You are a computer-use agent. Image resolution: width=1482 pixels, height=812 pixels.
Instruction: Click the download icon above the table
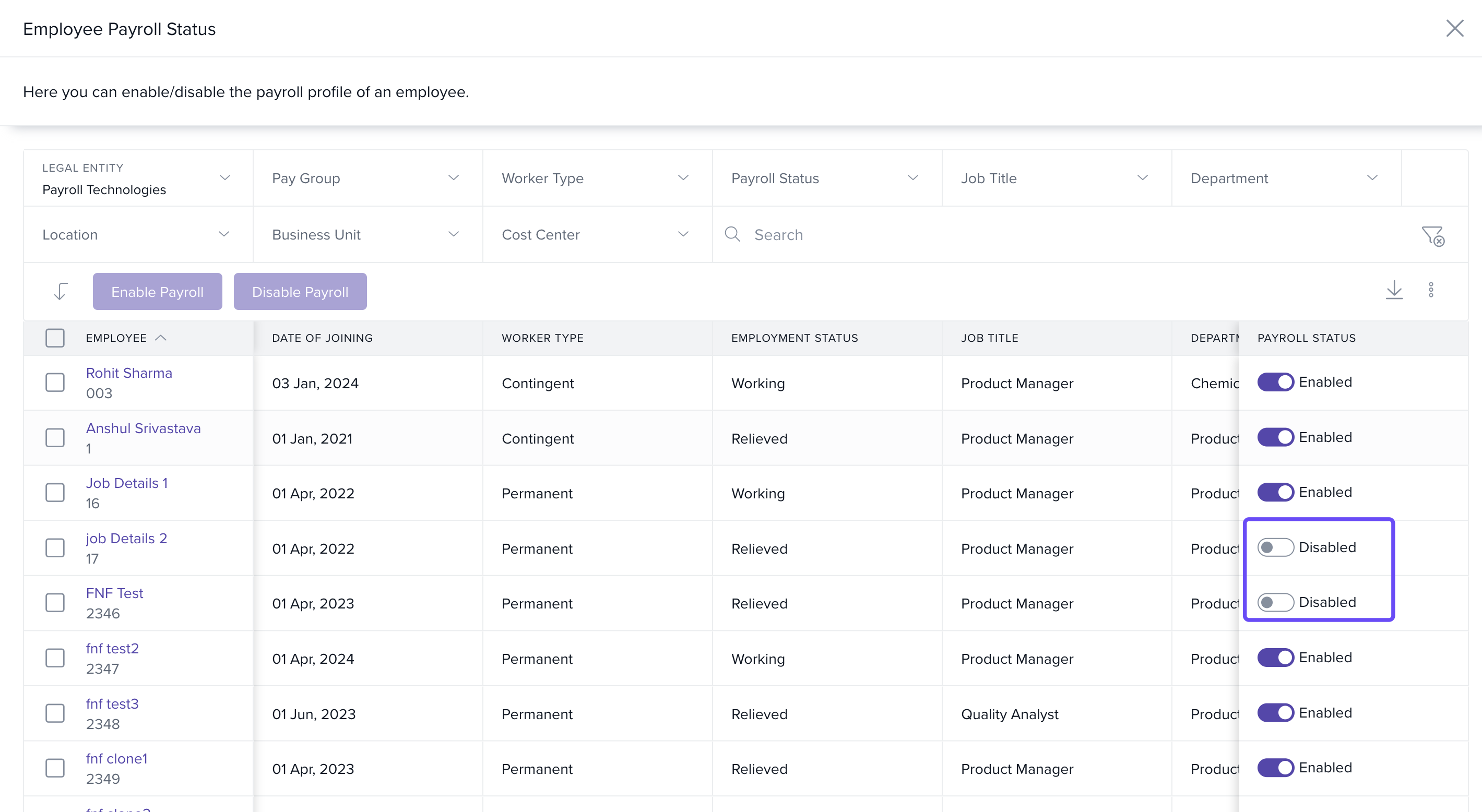point(1394,290)
